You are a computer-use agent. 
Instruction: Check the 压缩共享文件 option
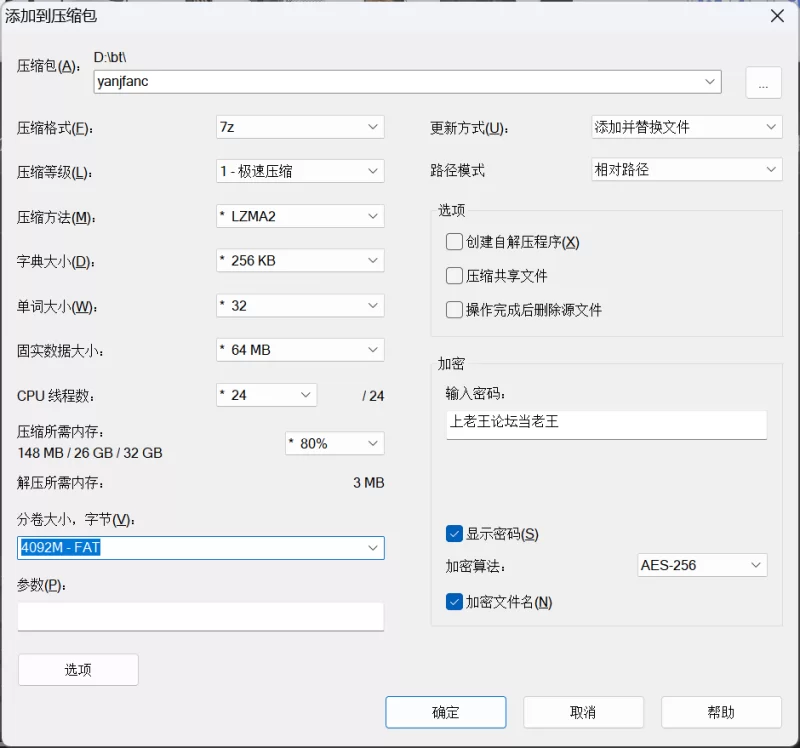point(455,276)
